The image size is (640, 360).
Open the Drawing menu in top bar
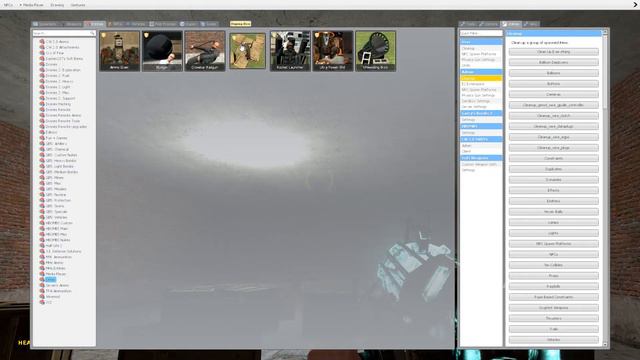tap(57, 5)
